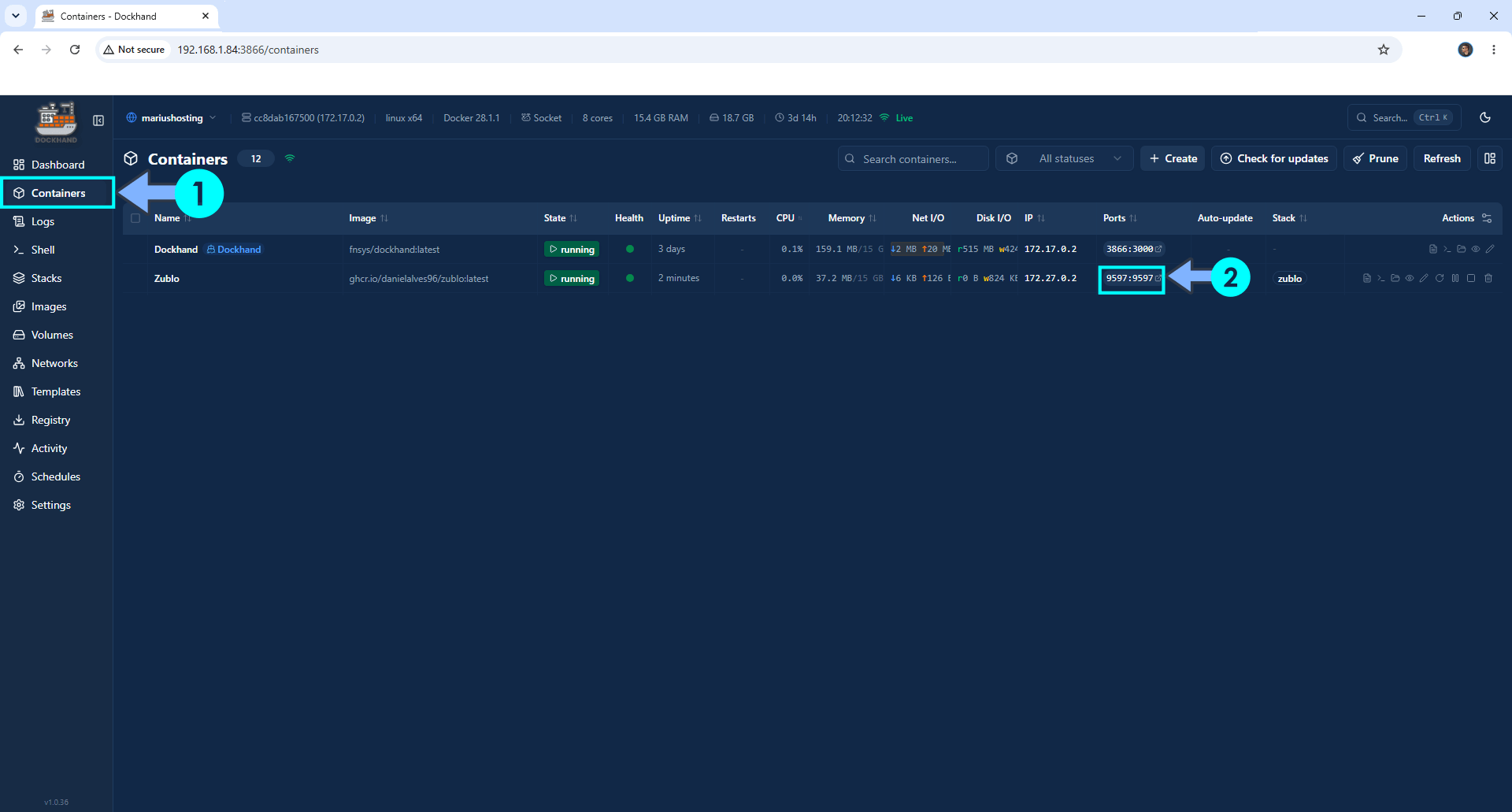Screen dimensions: 1512x812
Task: Click the fnsys/dockhand:latest image text
Action: click(395, 250)
